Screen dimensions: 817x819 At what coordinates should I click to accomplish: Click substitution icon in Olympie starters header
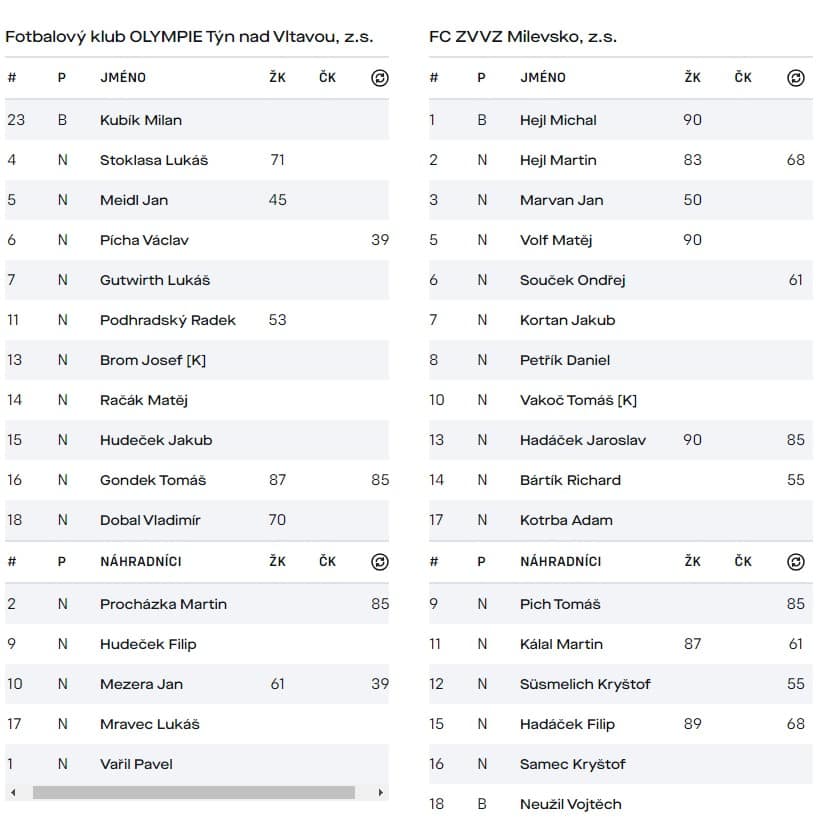click(x=379, y=77)
